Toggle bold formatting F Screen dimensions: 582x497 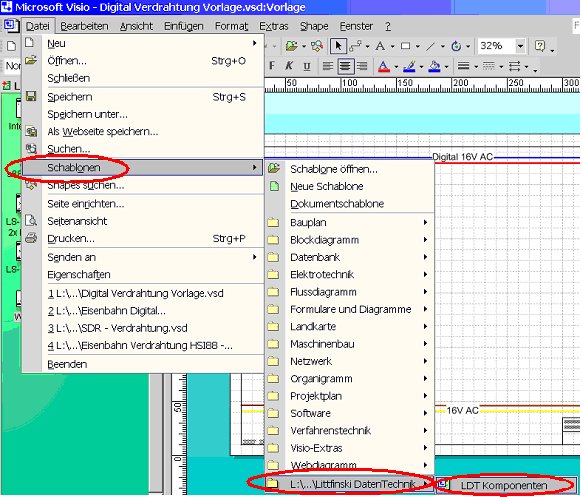pos(272,66)
